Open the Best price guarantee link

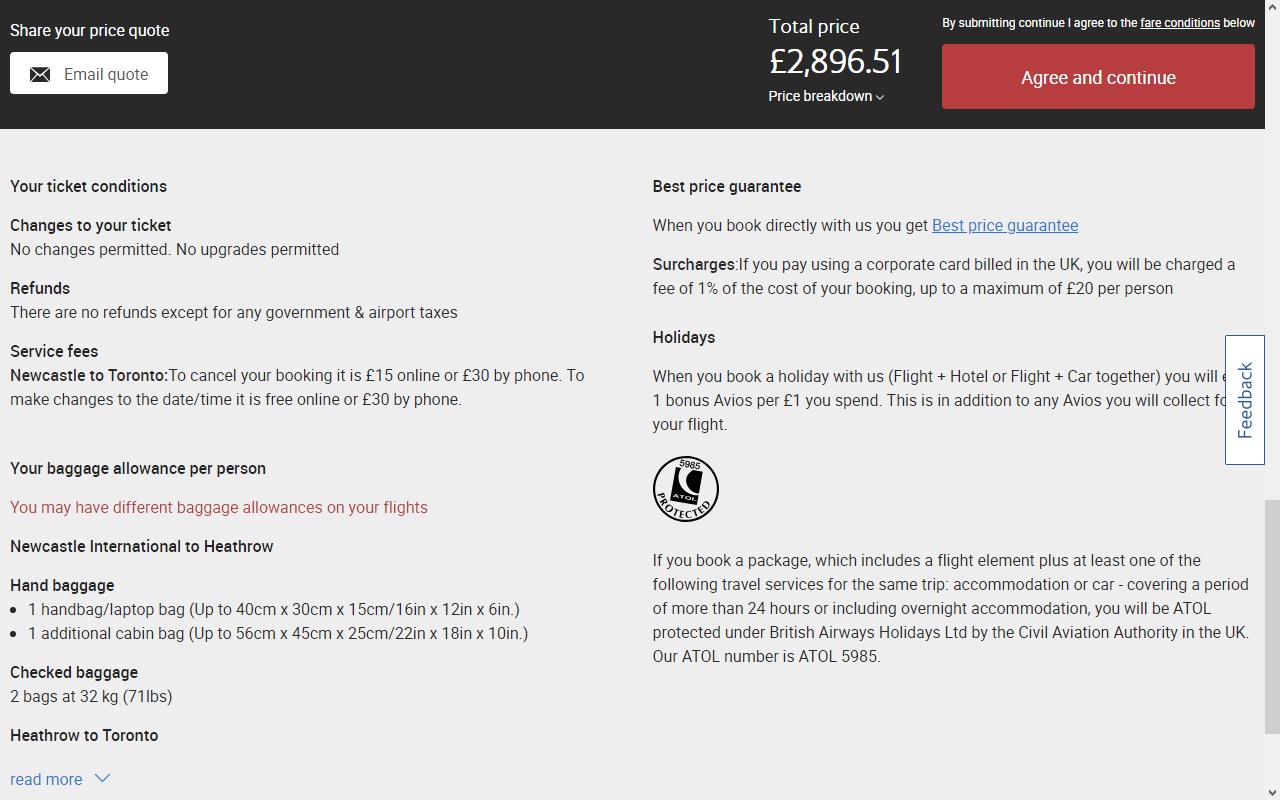pos(1005,226)
